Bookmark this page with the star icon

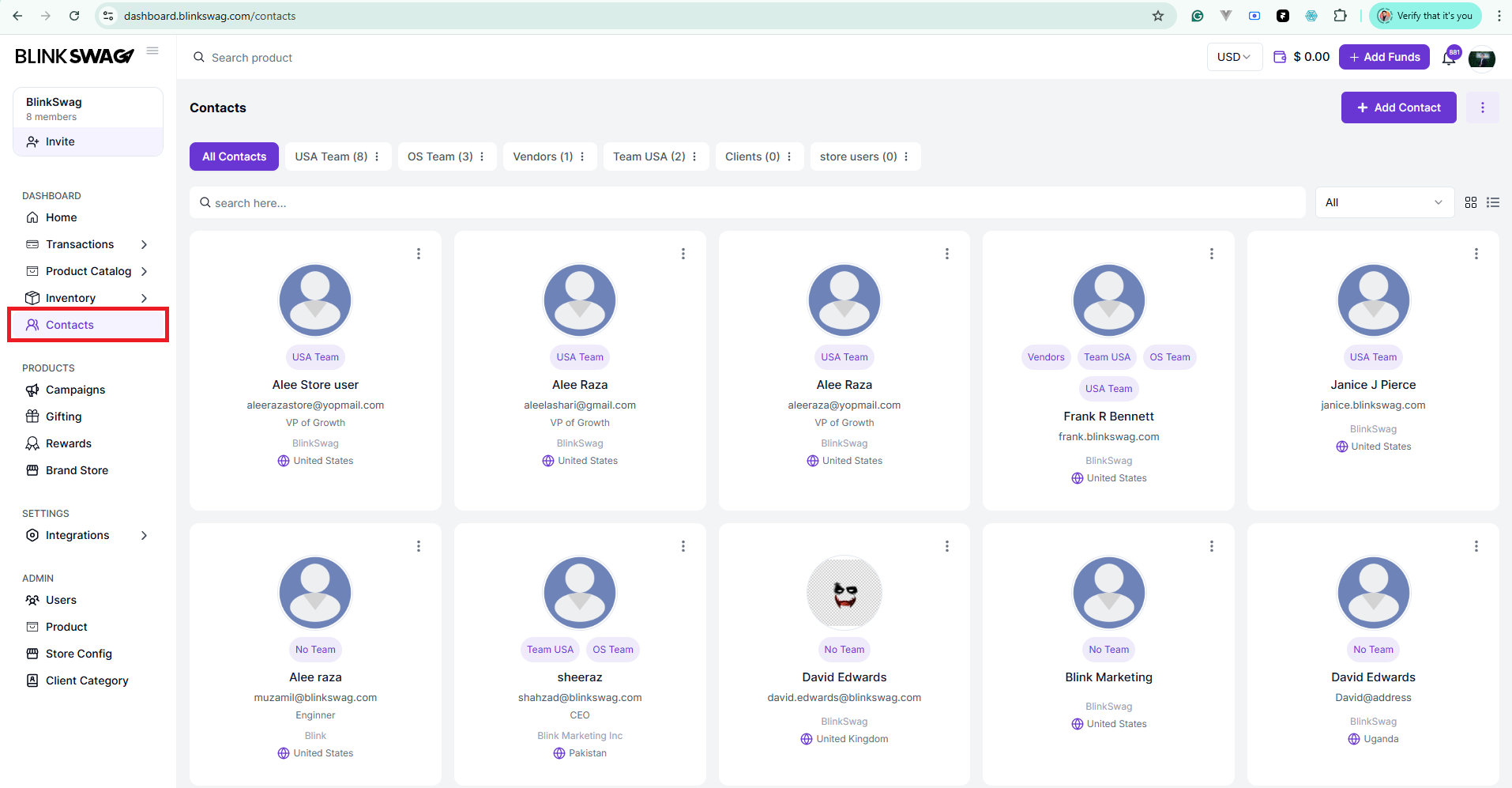tap(1158, 16)
